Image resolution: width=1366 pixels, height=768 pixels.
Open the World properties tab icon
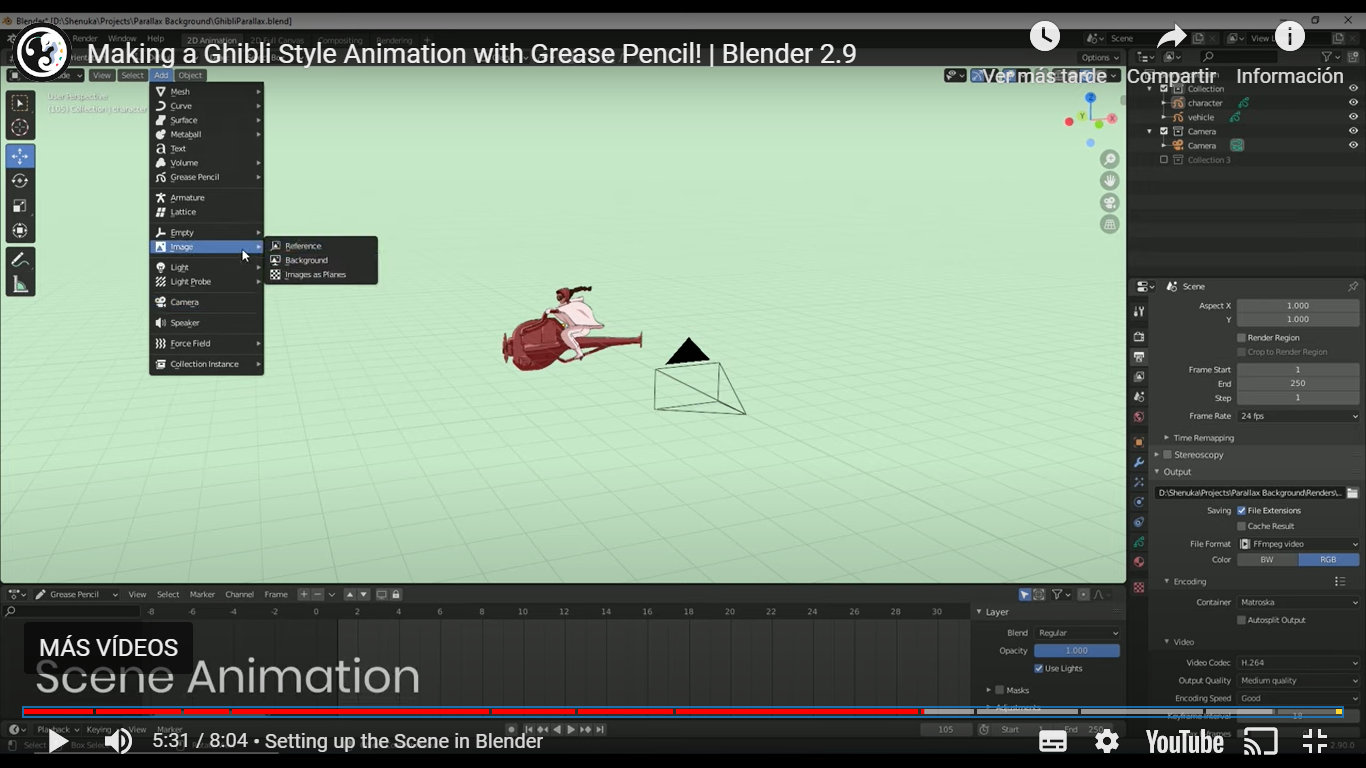click(1139, 417)
